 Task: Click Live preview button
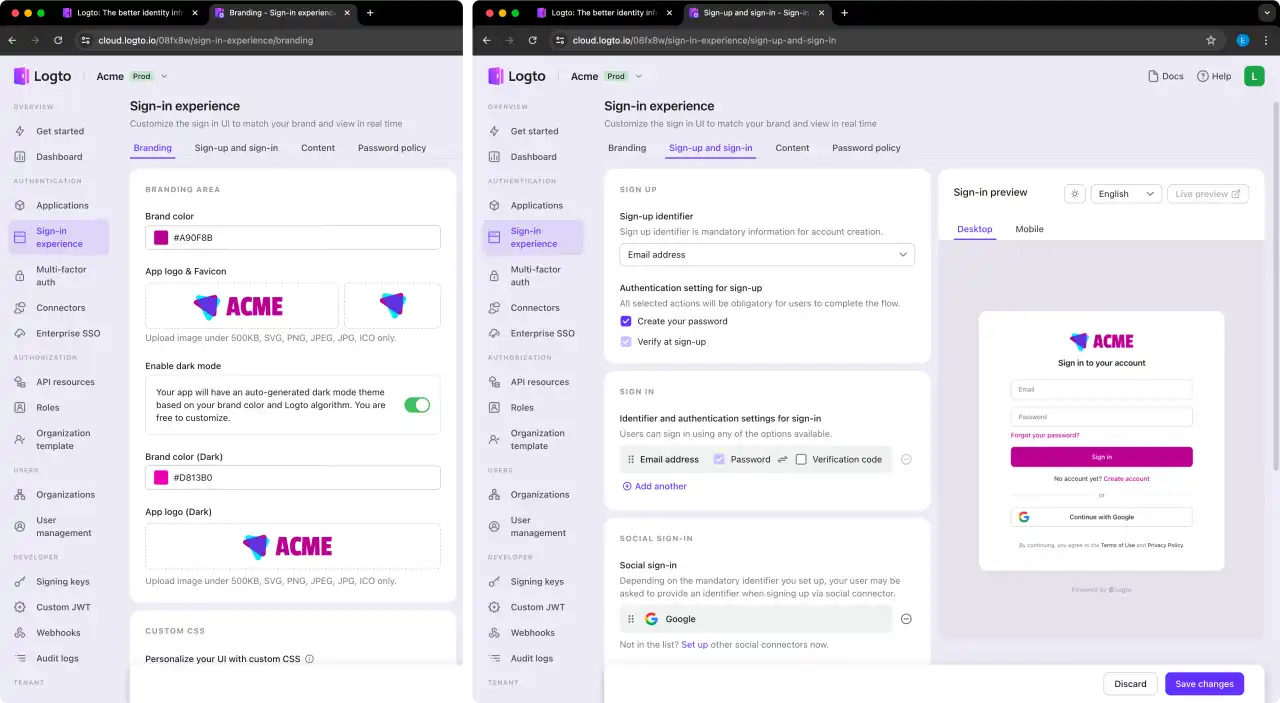(x=1208, y=194)
